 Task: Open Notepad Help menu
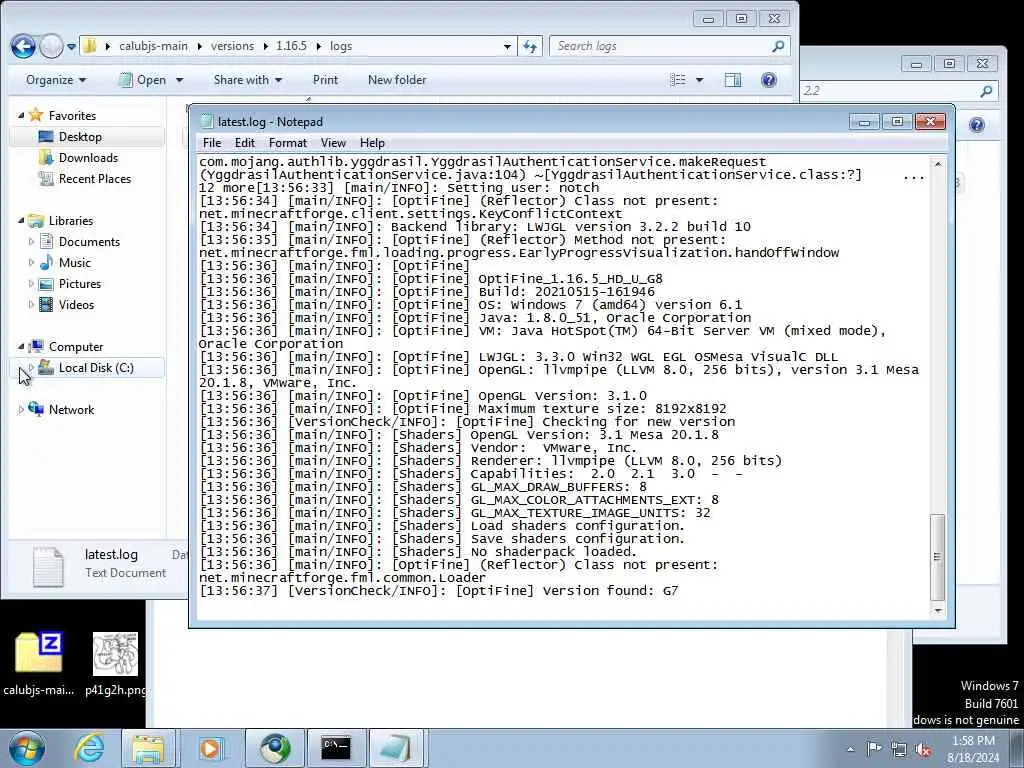[x=372, y=142]
